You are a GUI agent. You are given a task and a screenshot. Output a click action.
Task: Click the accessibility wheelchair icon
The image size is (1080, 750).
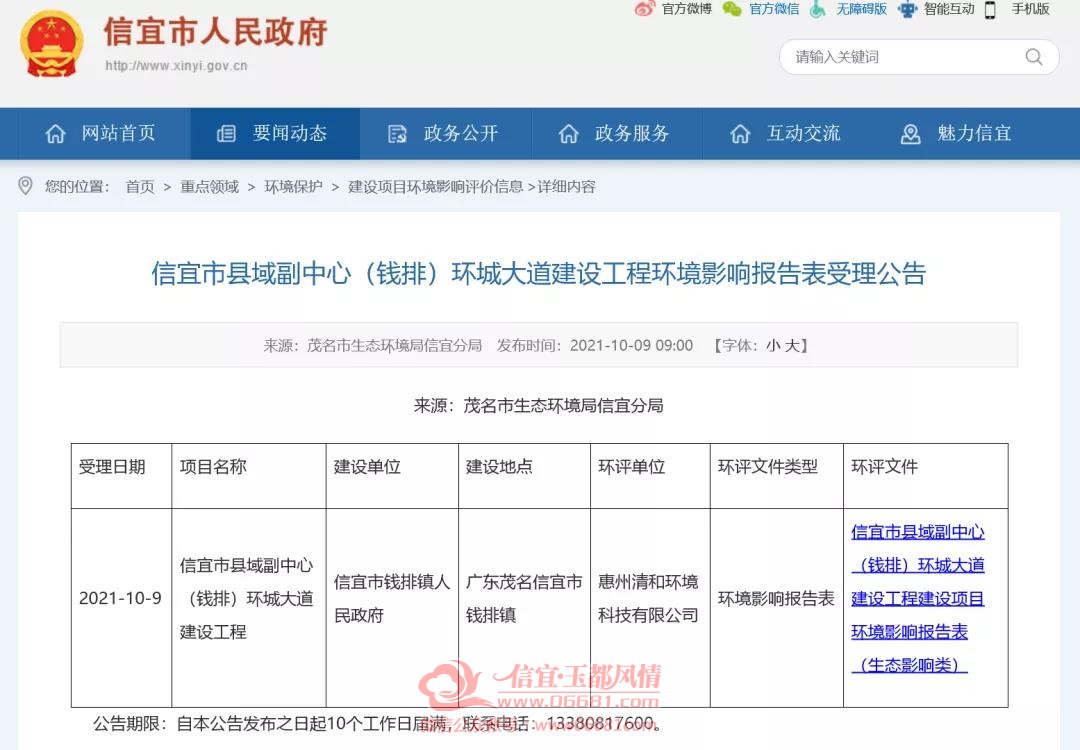(818, 9)
